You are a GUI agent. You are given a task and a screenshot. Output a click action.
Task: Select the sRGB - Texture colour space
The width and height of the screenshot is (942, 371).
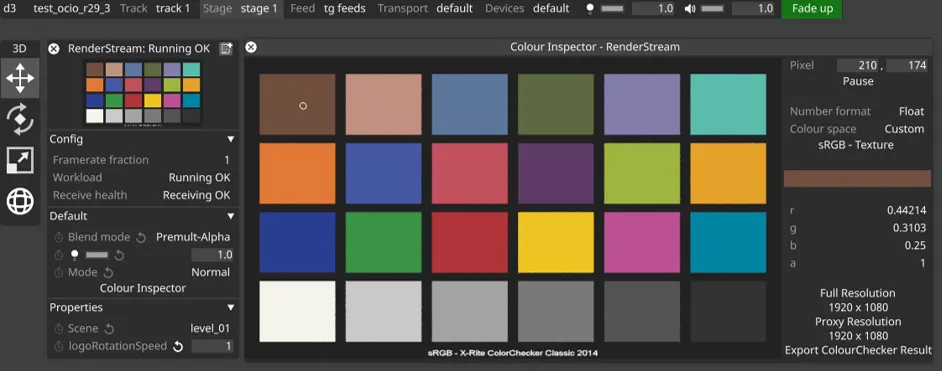pos(857,145)
